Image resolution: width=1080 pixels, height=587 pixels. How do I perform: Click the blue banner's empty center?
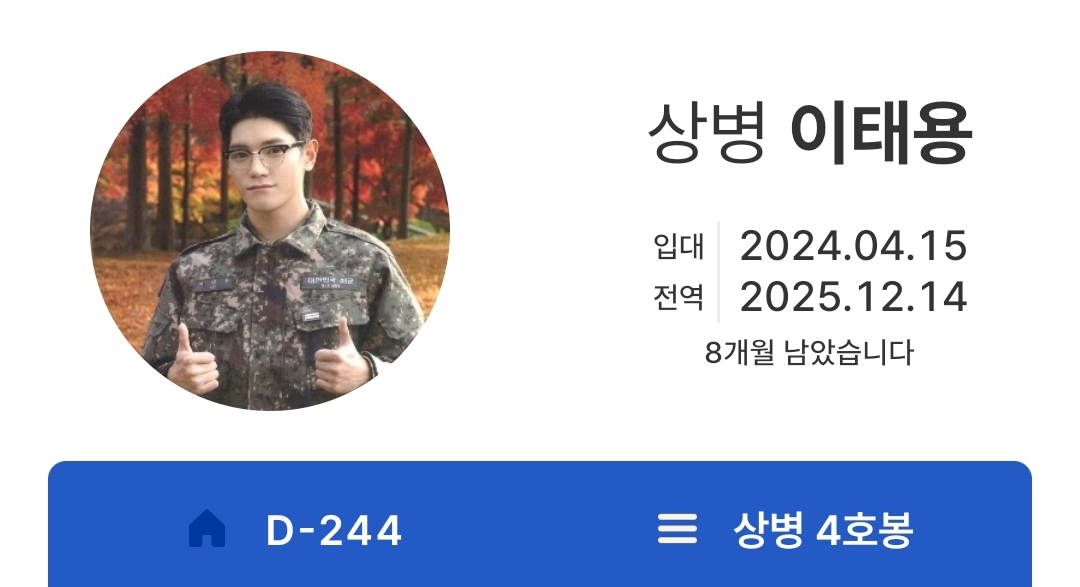pos(530,529)
